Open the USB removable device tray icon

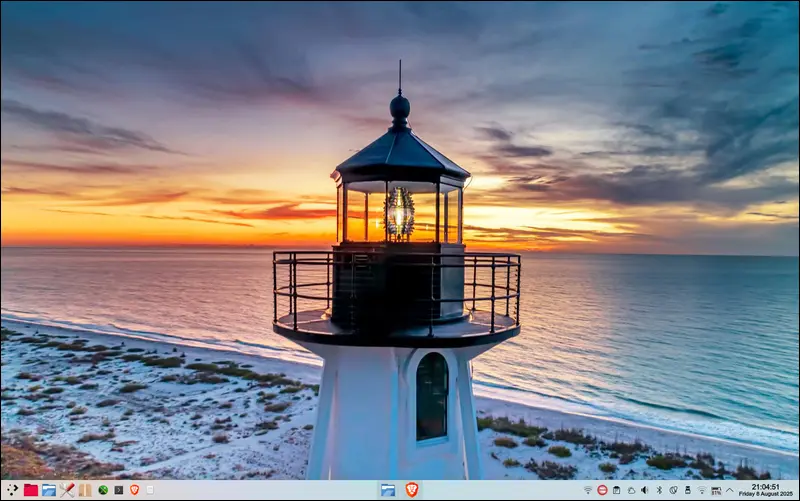[x=688, y=490]
